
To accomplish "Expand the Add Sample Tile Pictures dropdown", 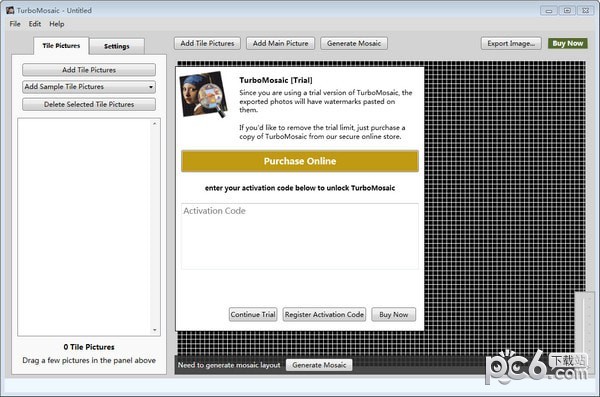I will click(89, 87).
